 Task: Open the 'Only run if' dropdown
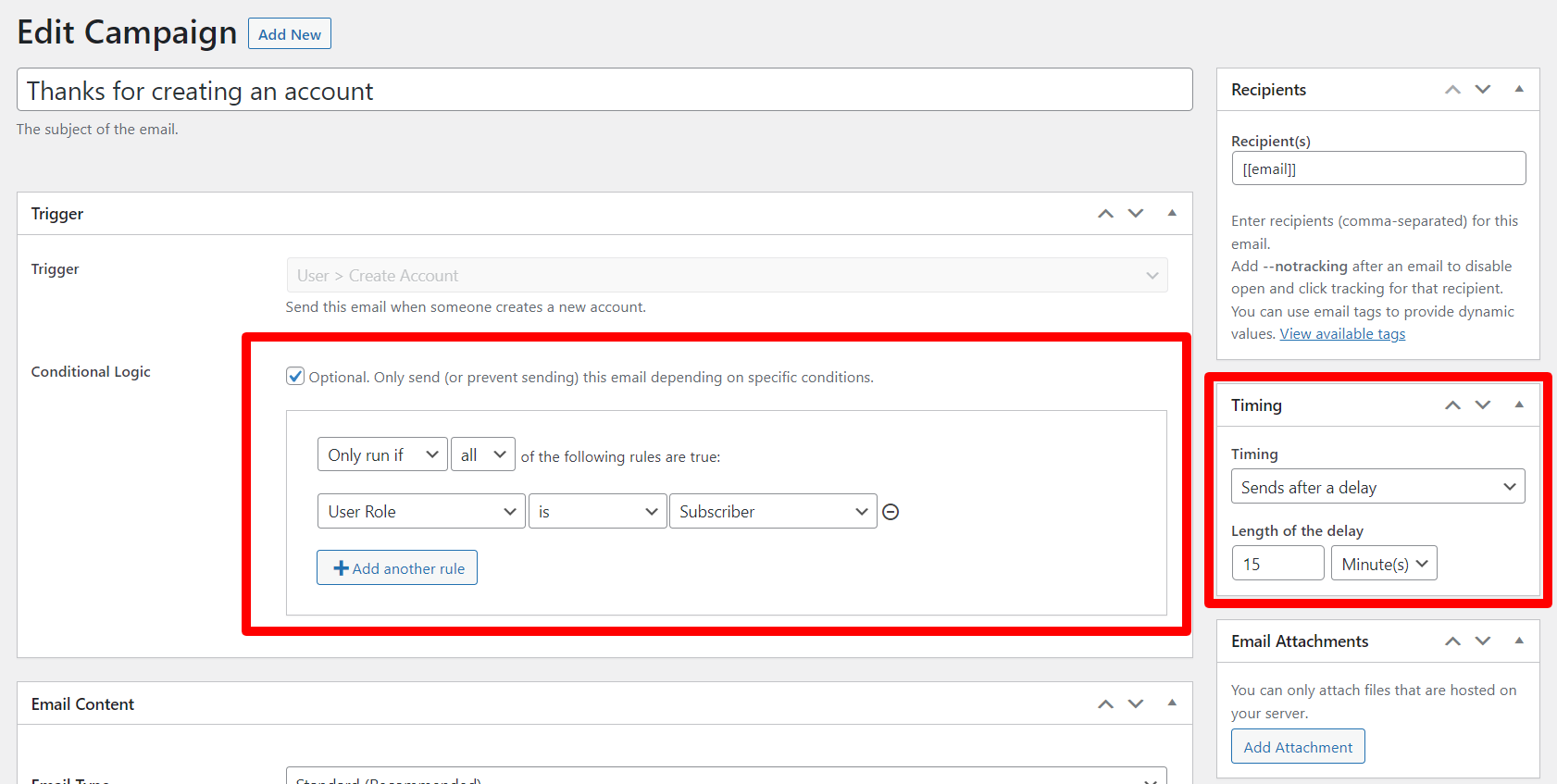coord(382,454)
